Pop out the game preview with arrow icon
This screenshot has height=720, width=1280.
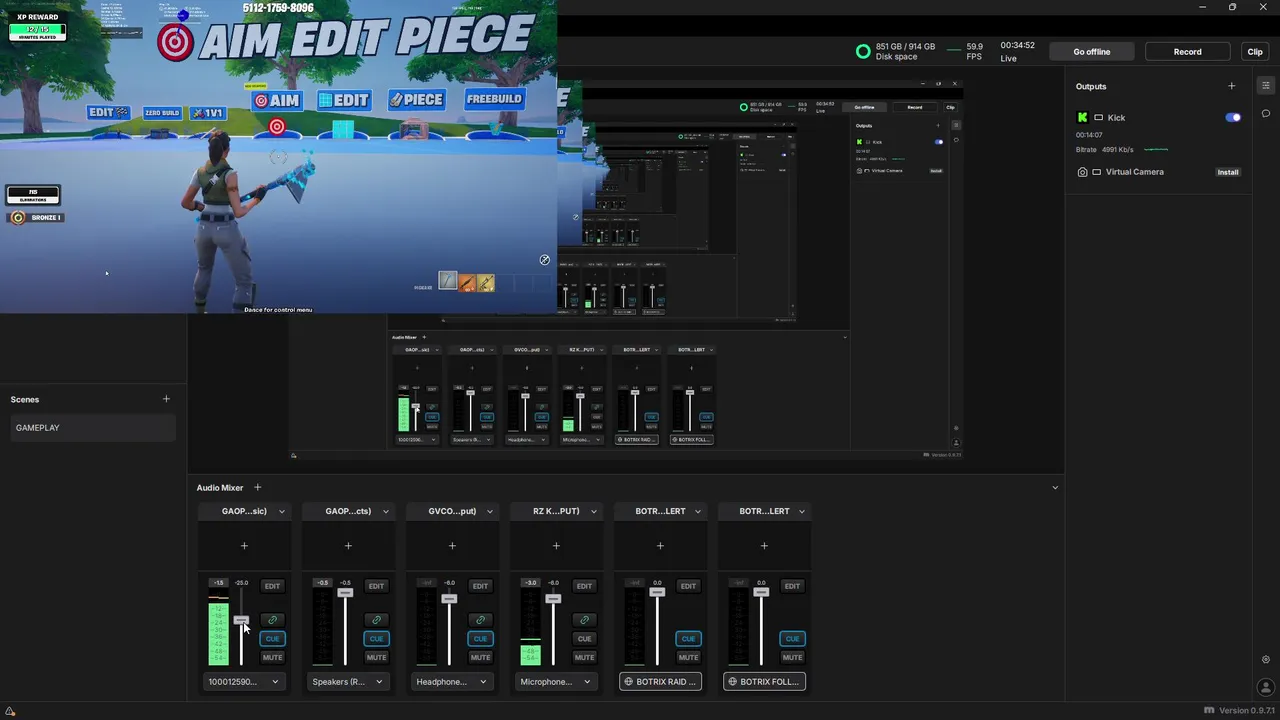pyautogui.click(x=544, y=260)
